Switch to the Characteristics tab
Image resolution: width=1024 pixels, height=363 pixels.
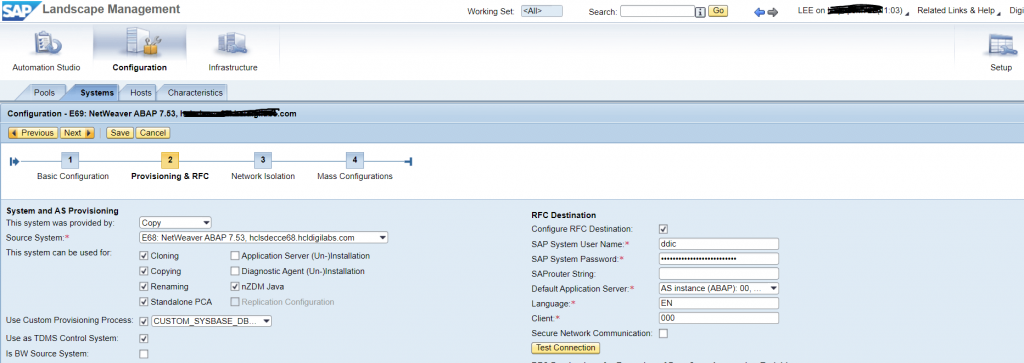pos(195,93)
